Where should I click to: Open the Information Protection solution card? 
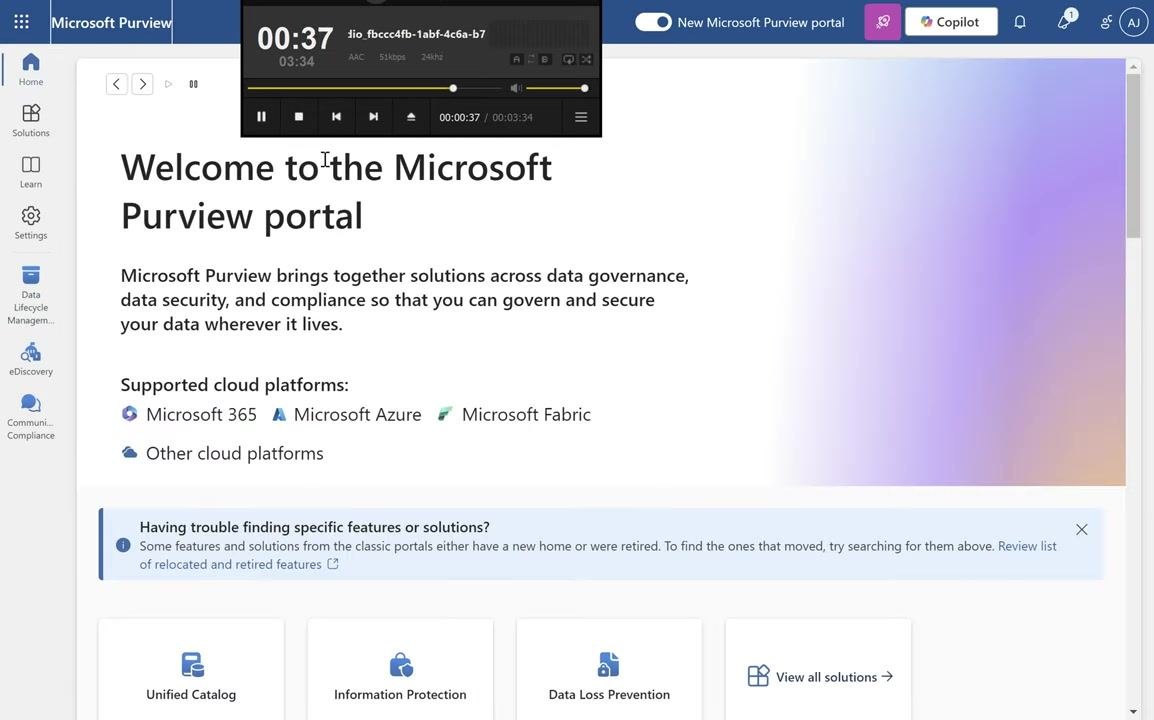coord(400,669)
